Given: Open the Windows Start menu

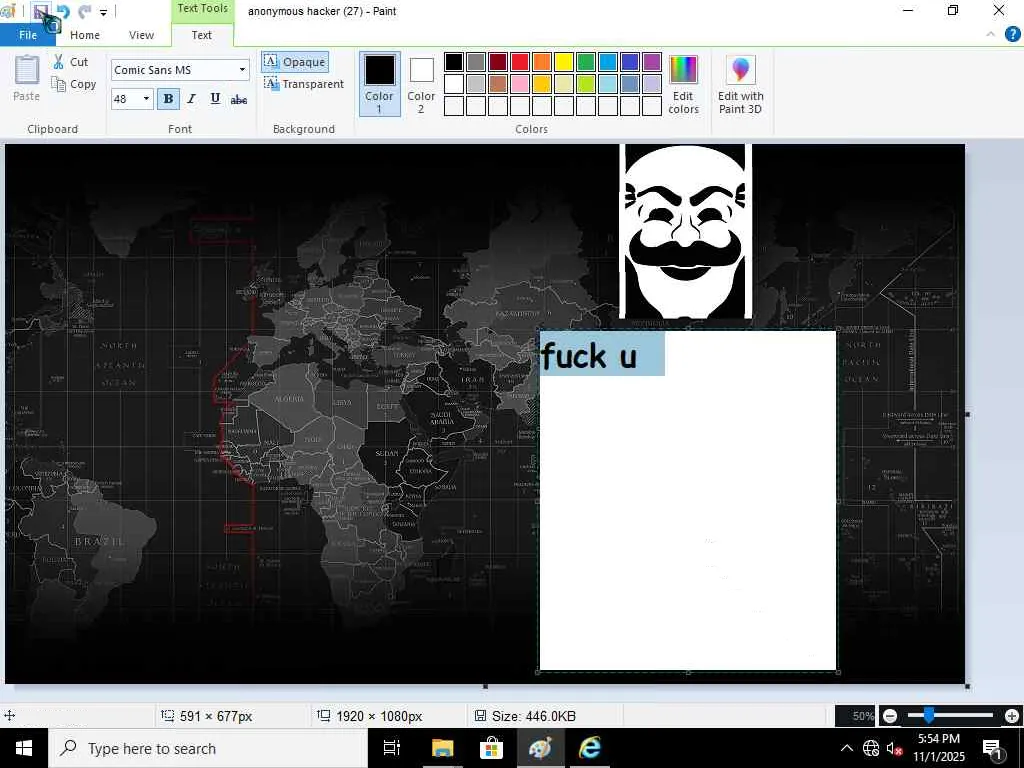Looking at the screenshot, I should (x=24, y=748).
